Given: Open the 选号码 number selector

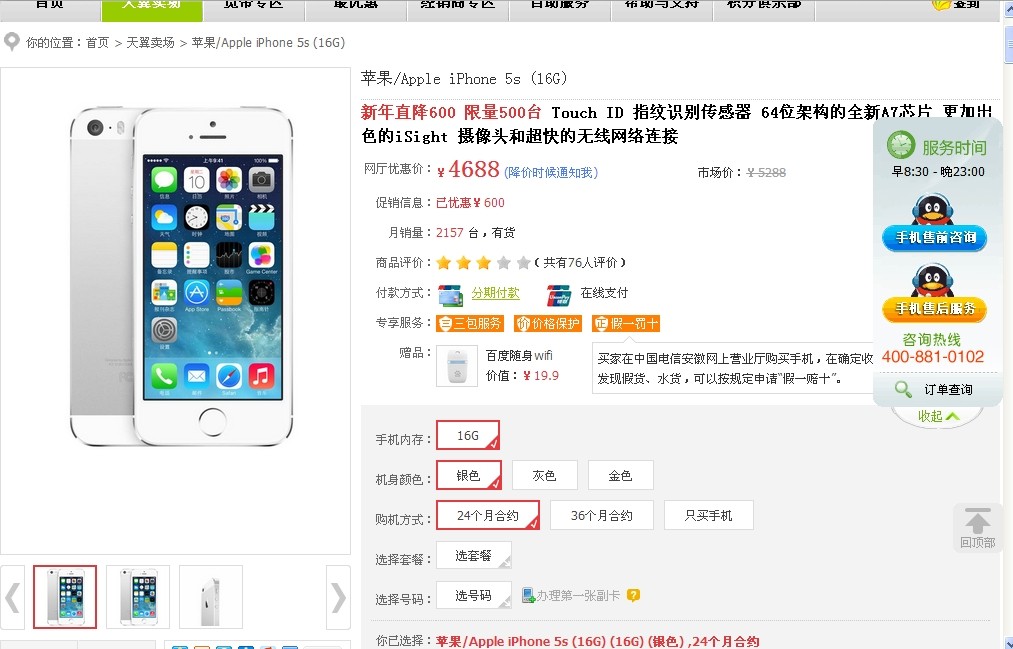Looking at the screenshot, I should (x=474, y=595).
